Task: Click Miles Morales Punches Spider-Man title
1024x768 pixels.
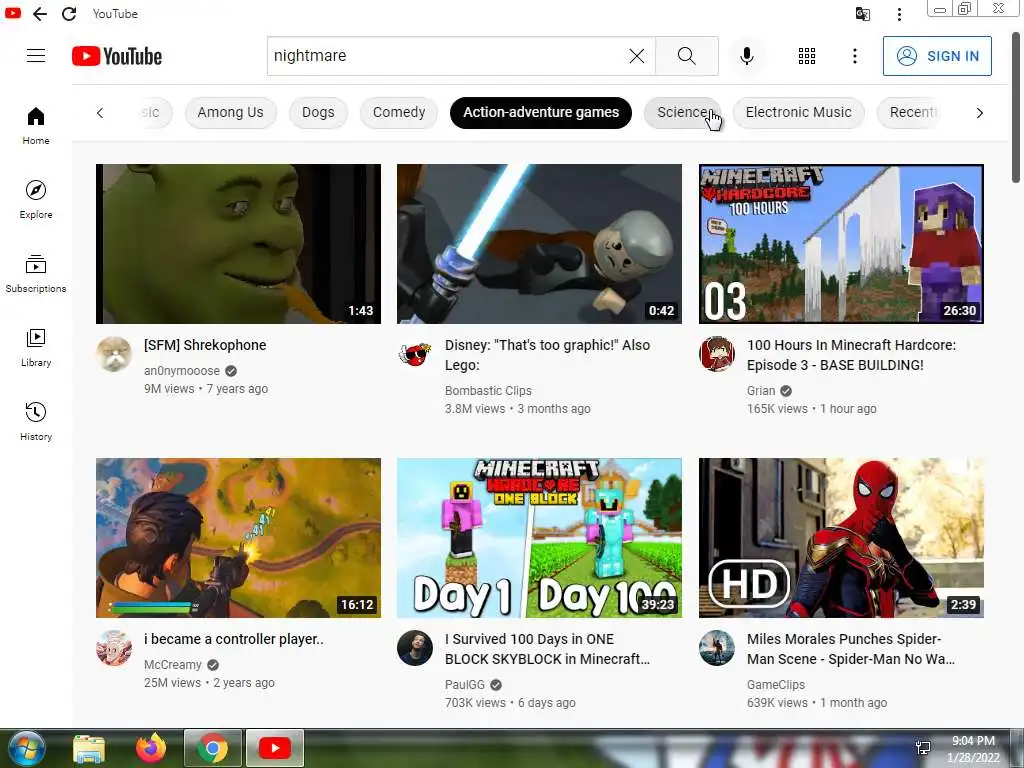Action: point(850,649)
